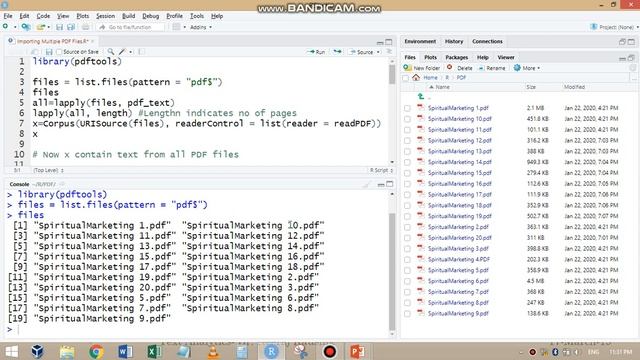The image size is (640, 360).
Task: Open the More dropdown in Files pane
Action: tap(527, 68)
